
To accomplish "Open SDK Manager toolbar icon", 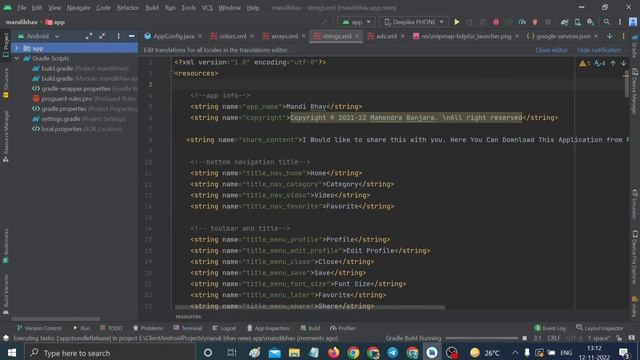I will click(591, 22).
